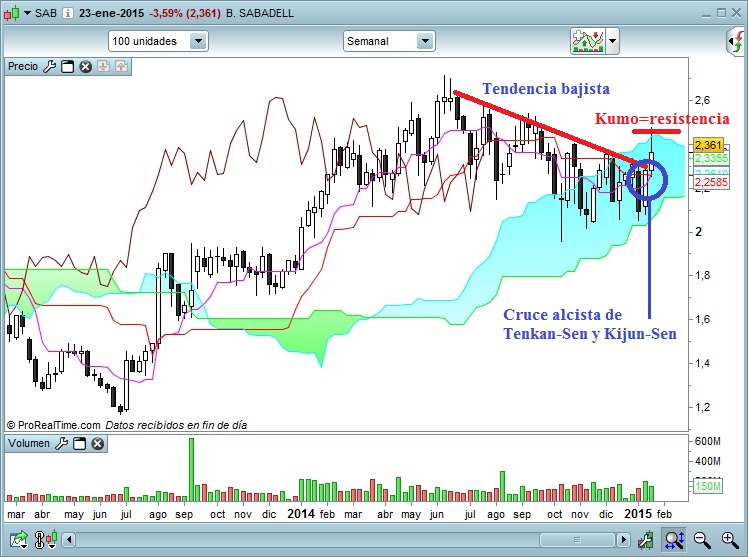Close the Precio panel
The width and height of the screenshot is (748, 557).
click(85, 67)
